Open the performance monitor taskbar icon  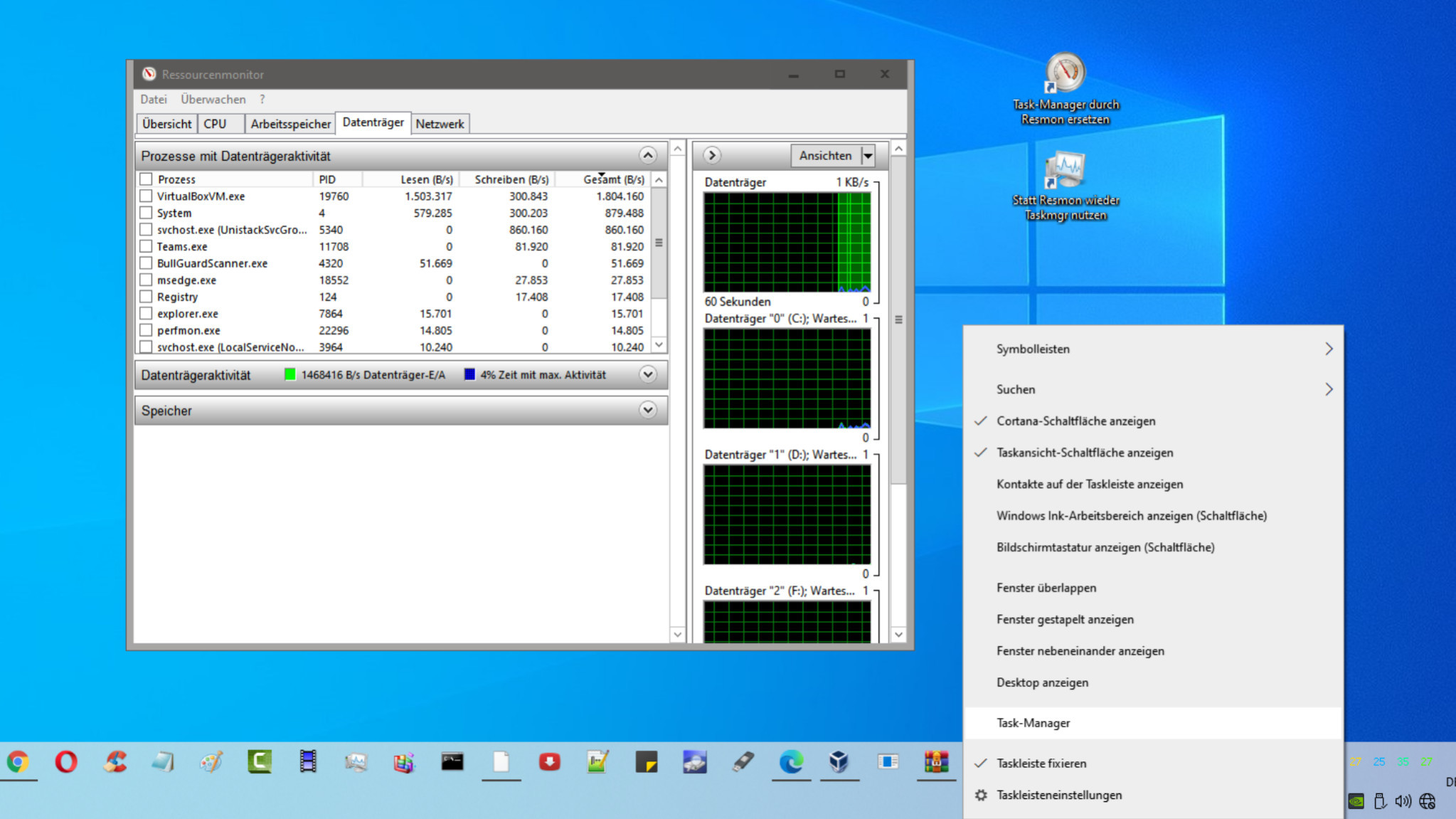356,762
